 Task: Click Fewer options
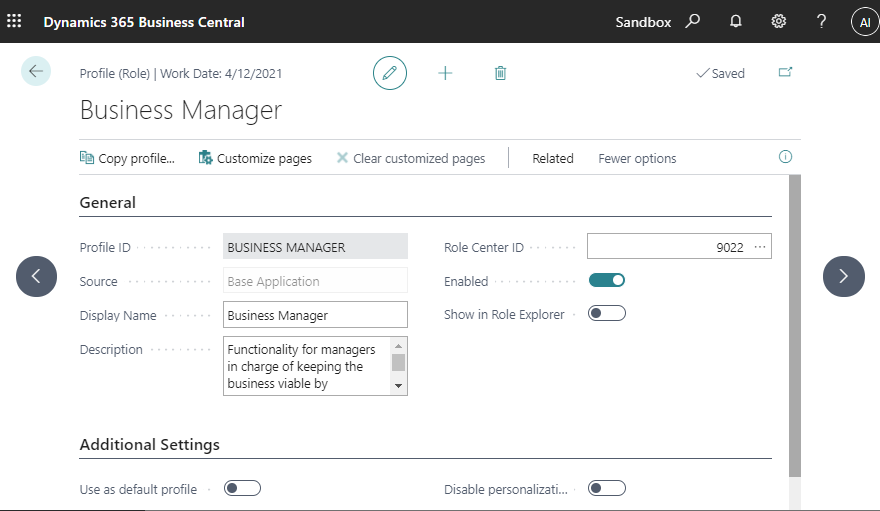point(637,158)
